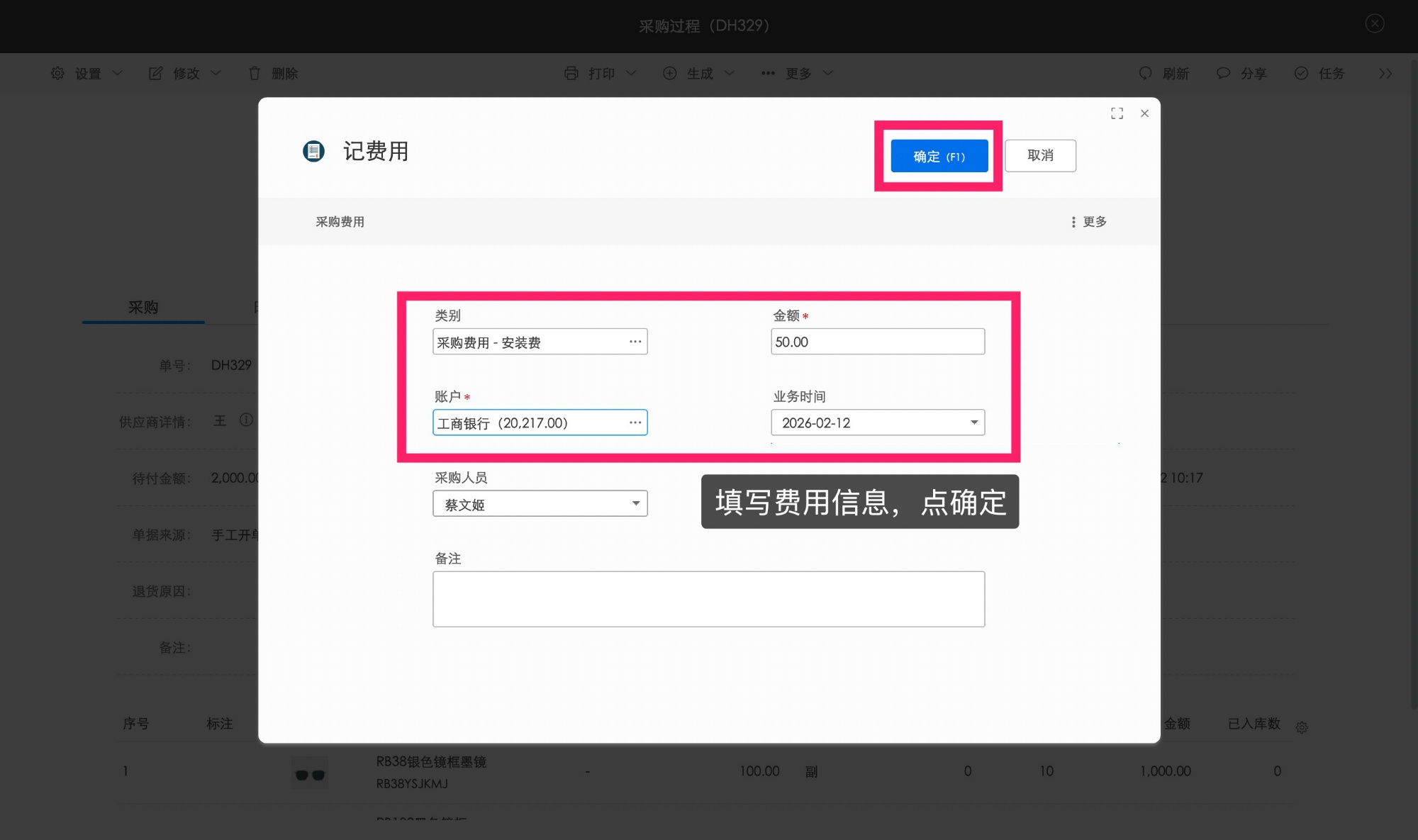The width and height of the screenshot is (1418, 840).
Task: Click the 删除 trash icon
Action: click(254, 73)
